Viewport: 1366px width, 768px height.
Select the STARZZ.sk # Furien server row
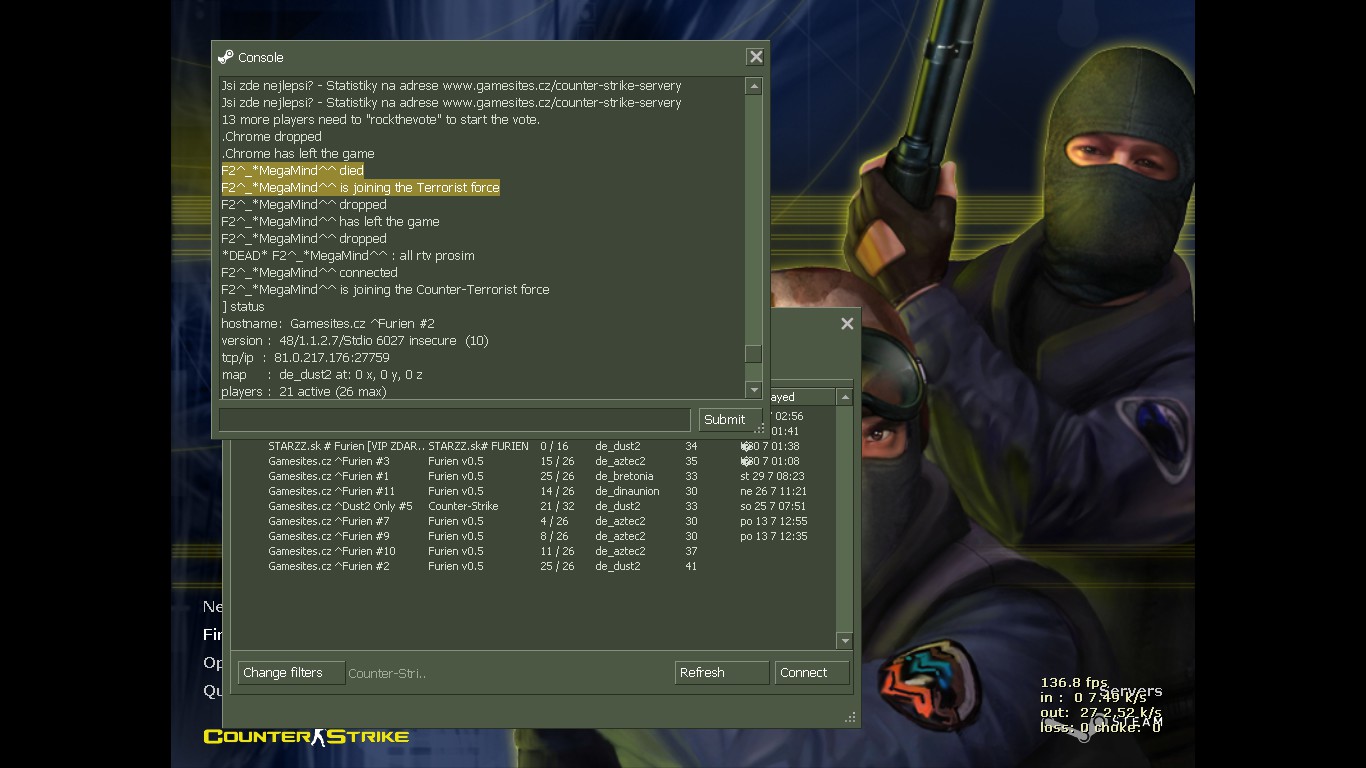(534, 446)
